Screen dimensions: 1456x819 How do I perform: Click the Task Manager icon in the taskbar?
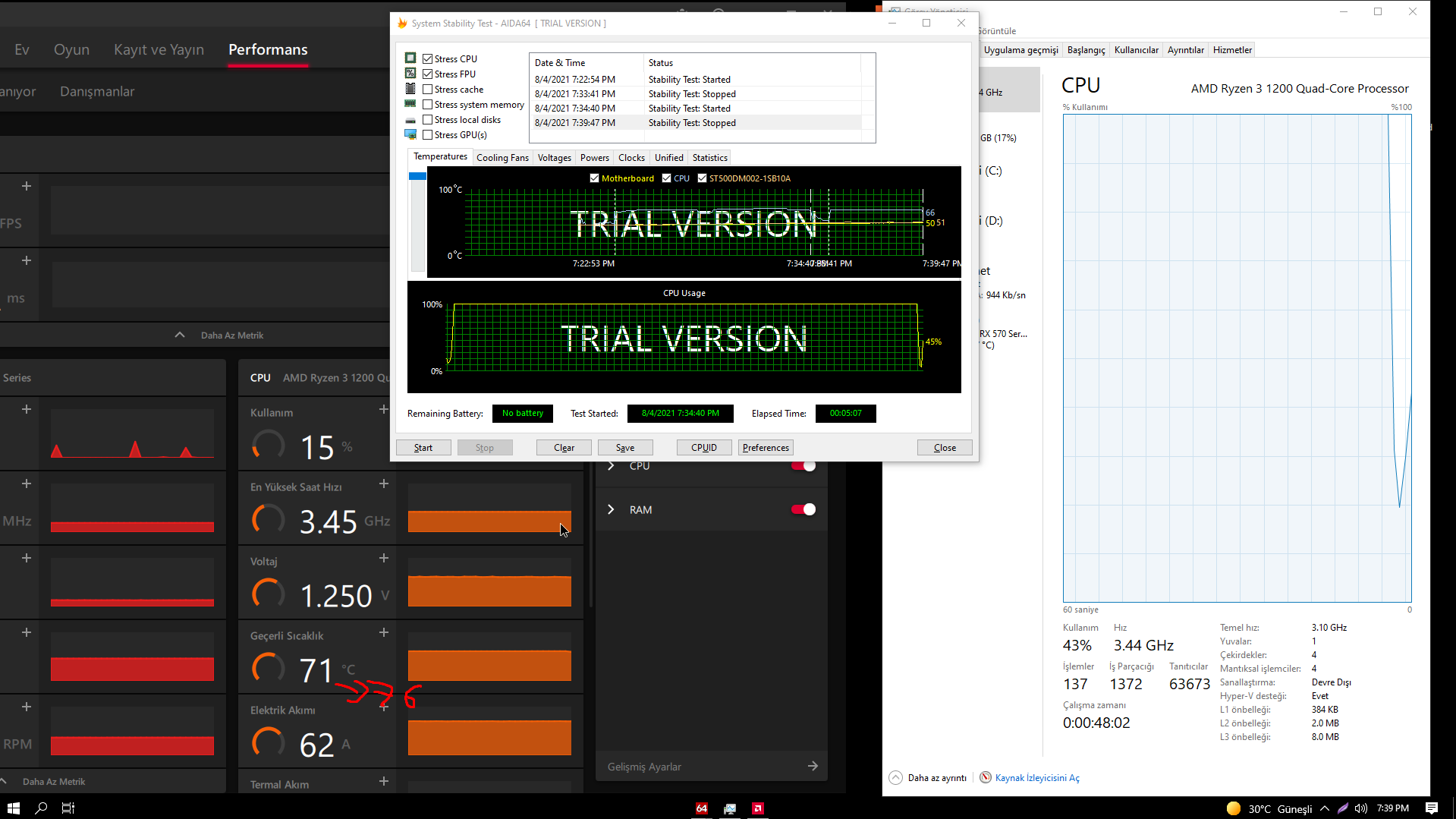coord(730,808)
